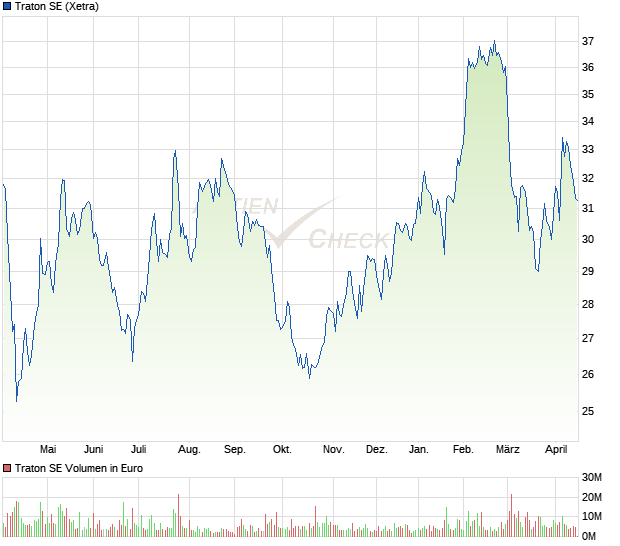This screenshot has width=620, height=546.
Task: Click the 'Jan.' month axis label
Action: pyautogui.click(x=419, y=450)
